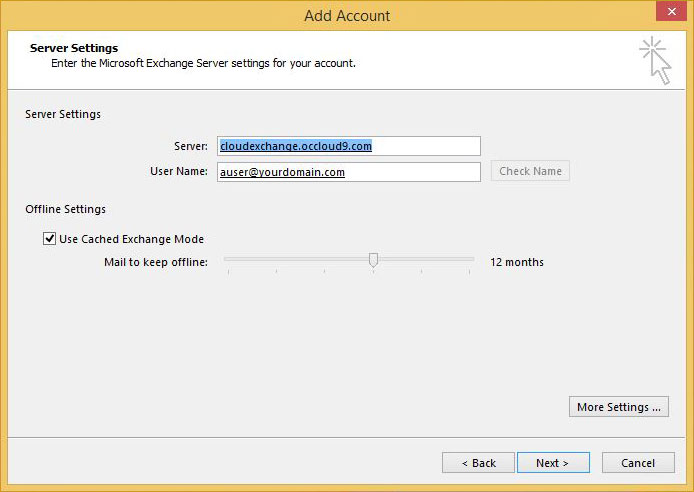Proceed with the Next button

point(553,463)
